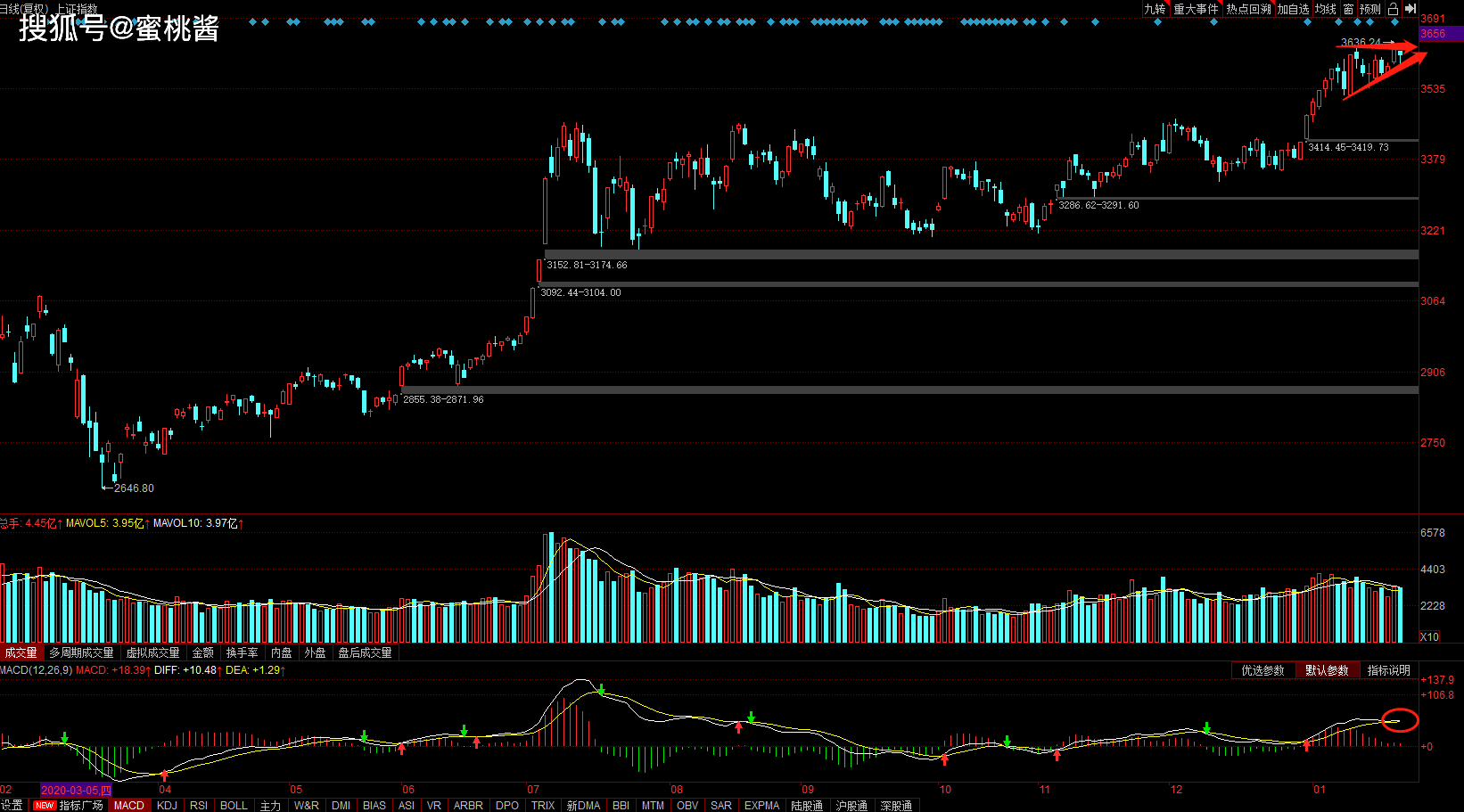Toggle the 均线 moving average display
Viewport: 1464px width, 812px height.
click(1326, 9)
